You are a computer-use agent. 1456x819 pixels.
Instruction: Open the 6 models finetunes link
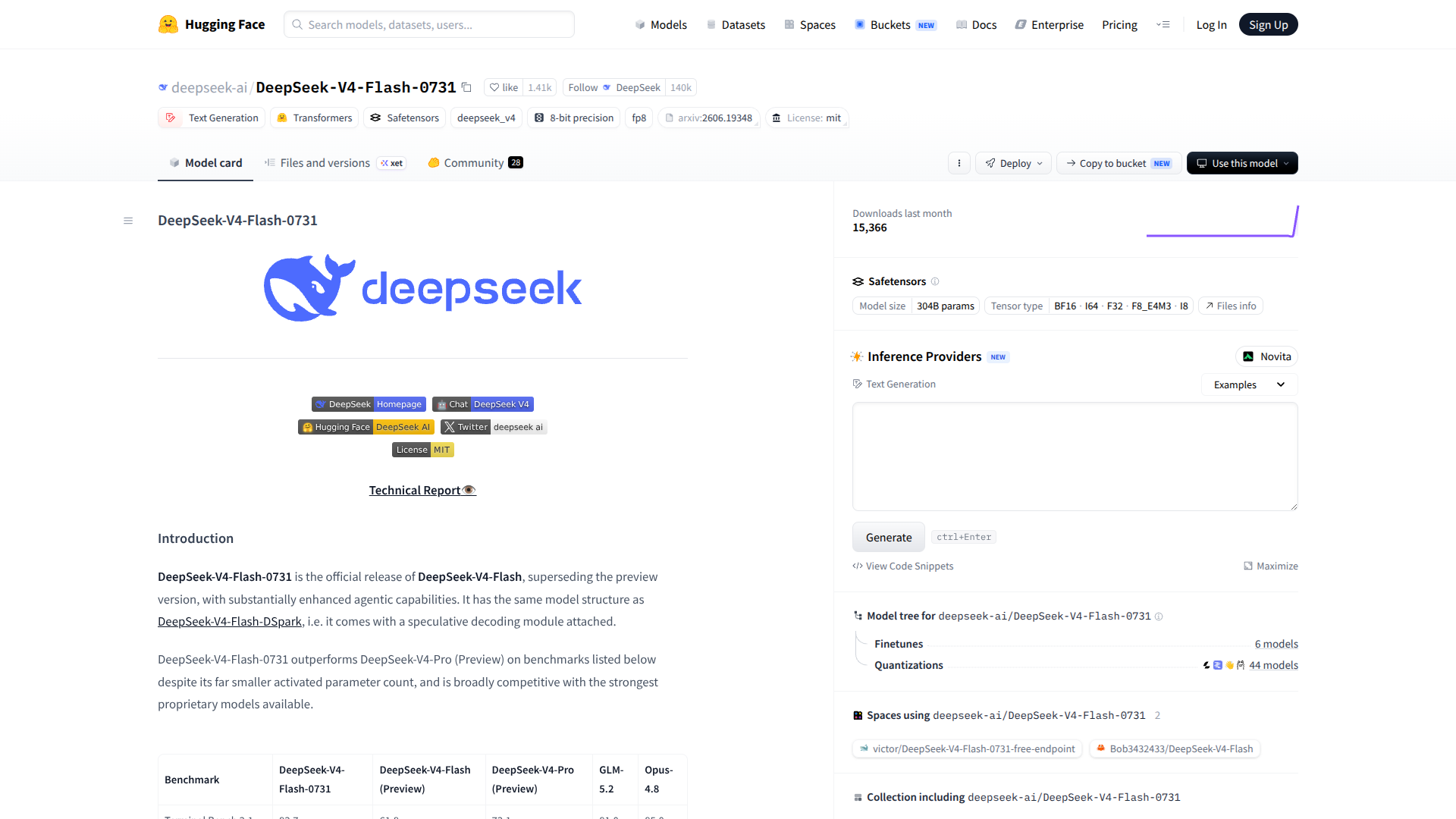click(1276, 644)
